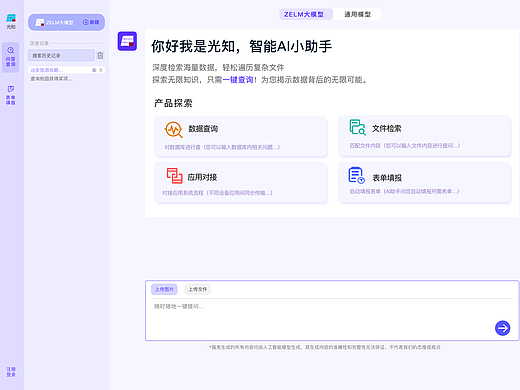Open the 应用对接 card title

click(x=202, y=177)
